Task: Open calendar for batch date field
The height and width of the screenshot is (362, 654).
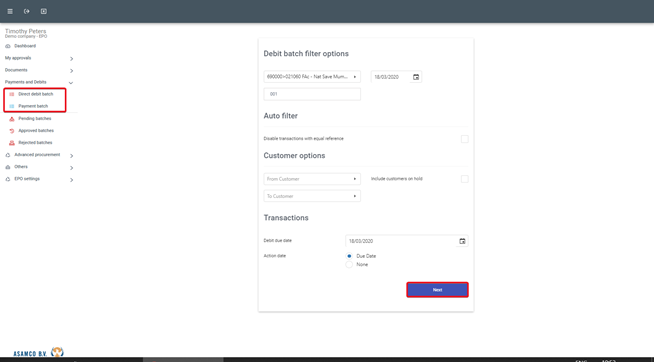Action: 416,77
